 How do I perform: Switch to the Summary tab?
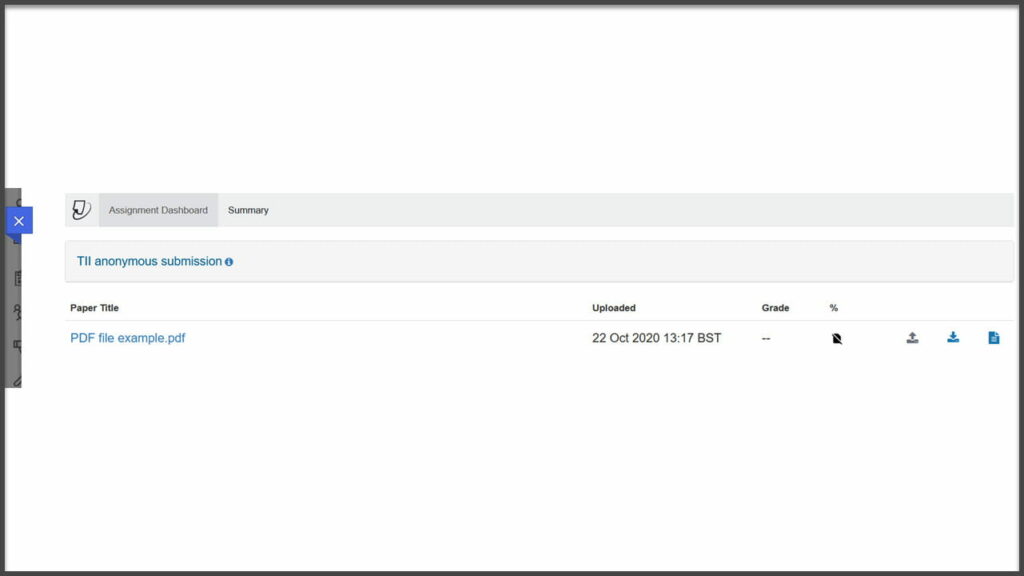(248, 210)
